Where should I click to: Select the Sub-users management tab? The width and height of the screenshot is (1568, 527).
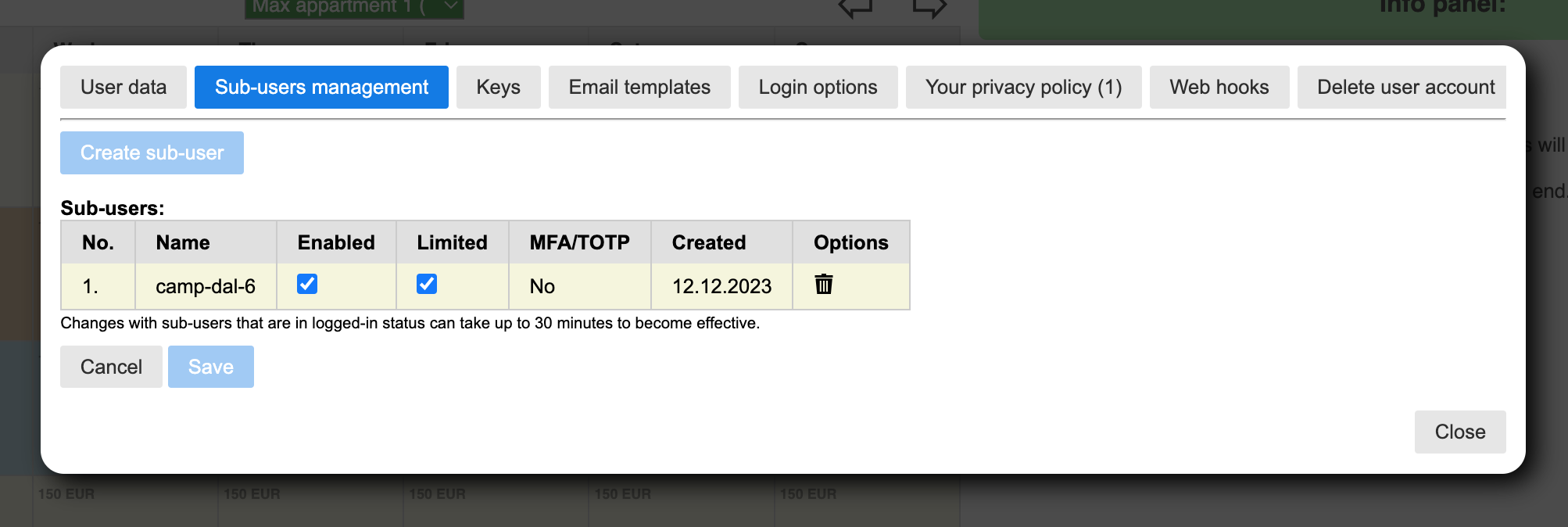[x=321, y=87]
